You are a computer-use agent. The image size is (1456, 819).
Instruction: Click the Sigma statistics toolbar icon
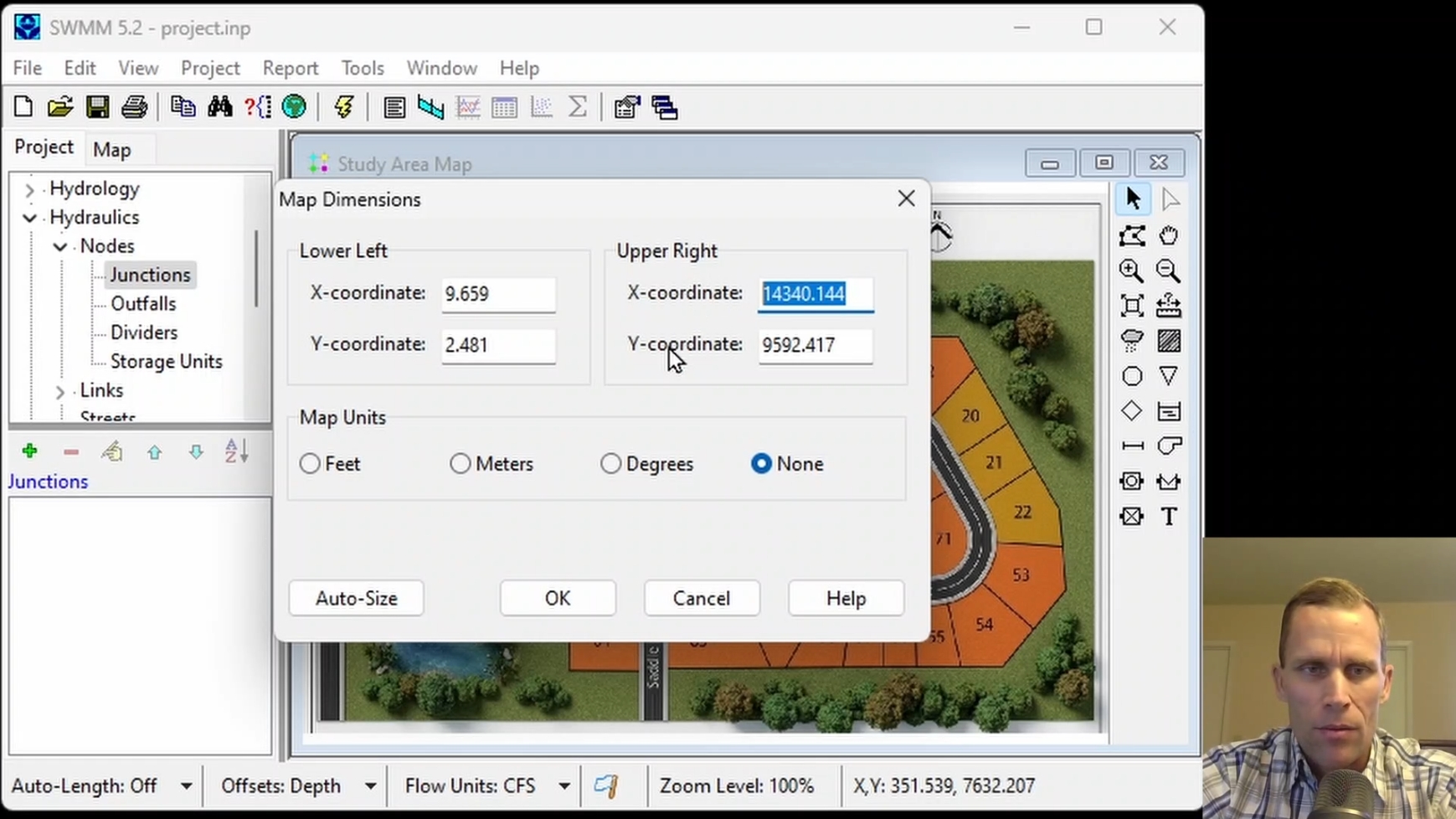point(578,107)
